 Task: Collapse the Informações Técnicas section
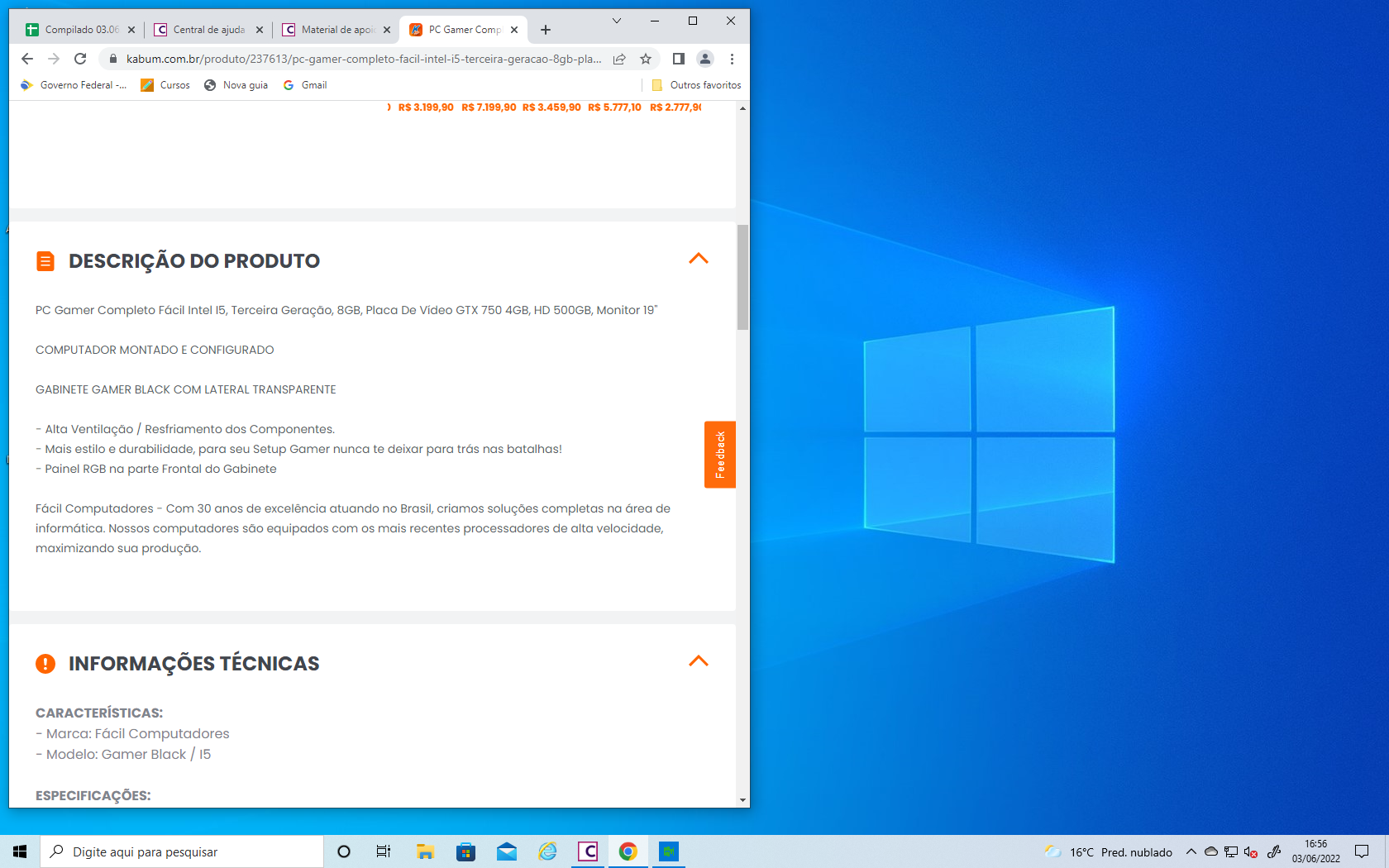tap(699, 661)
